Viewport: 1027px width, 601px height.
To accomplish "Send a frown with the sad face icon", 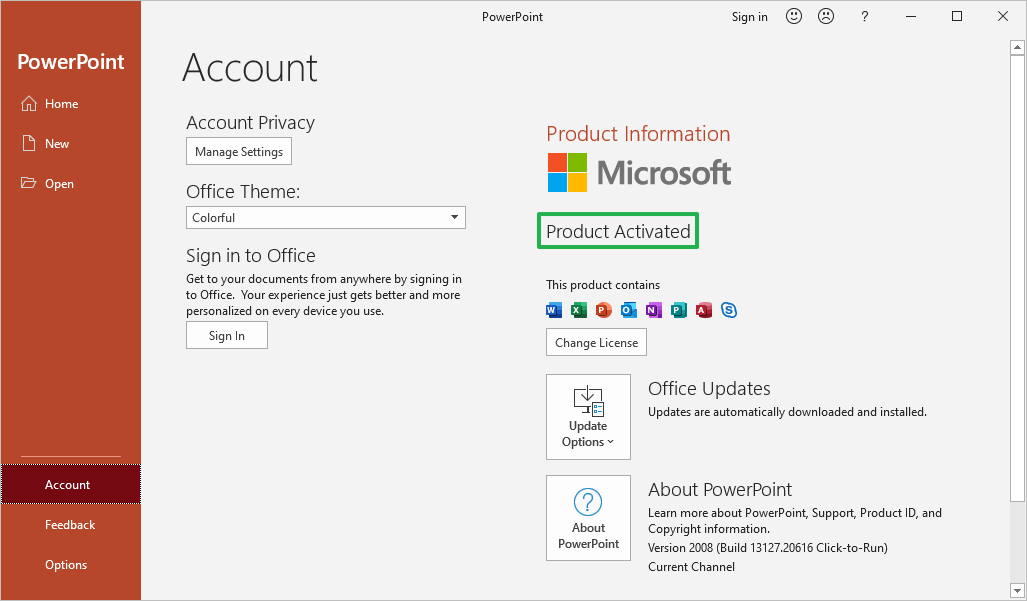I will coord(827,16).
